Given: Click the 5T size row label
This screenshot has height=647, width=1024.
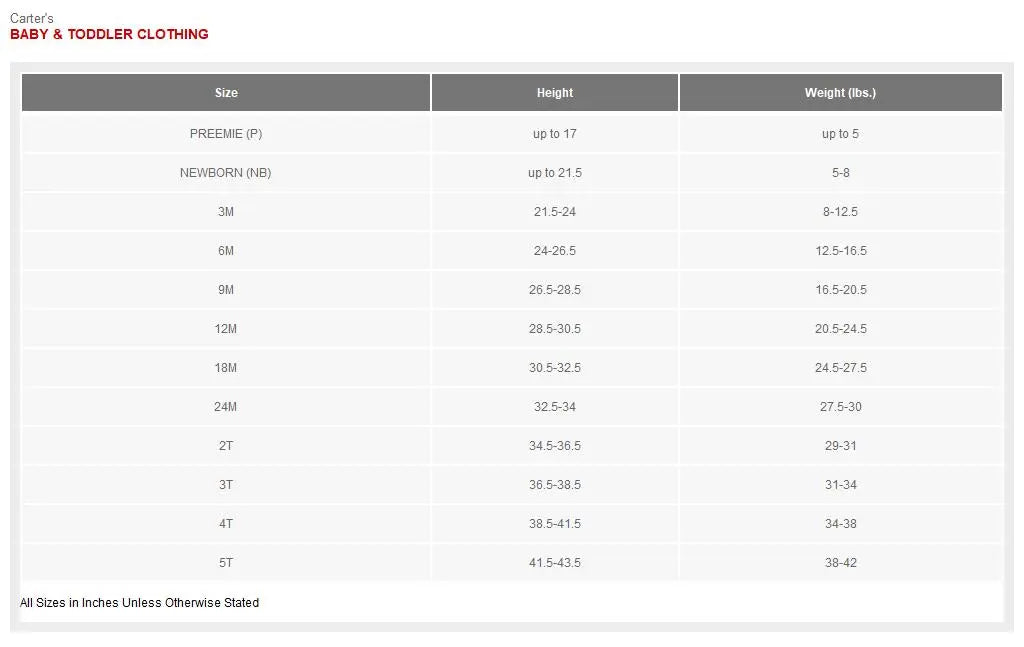Looking at the screenshot, I should pyautogui.click(x=226, y=563).
